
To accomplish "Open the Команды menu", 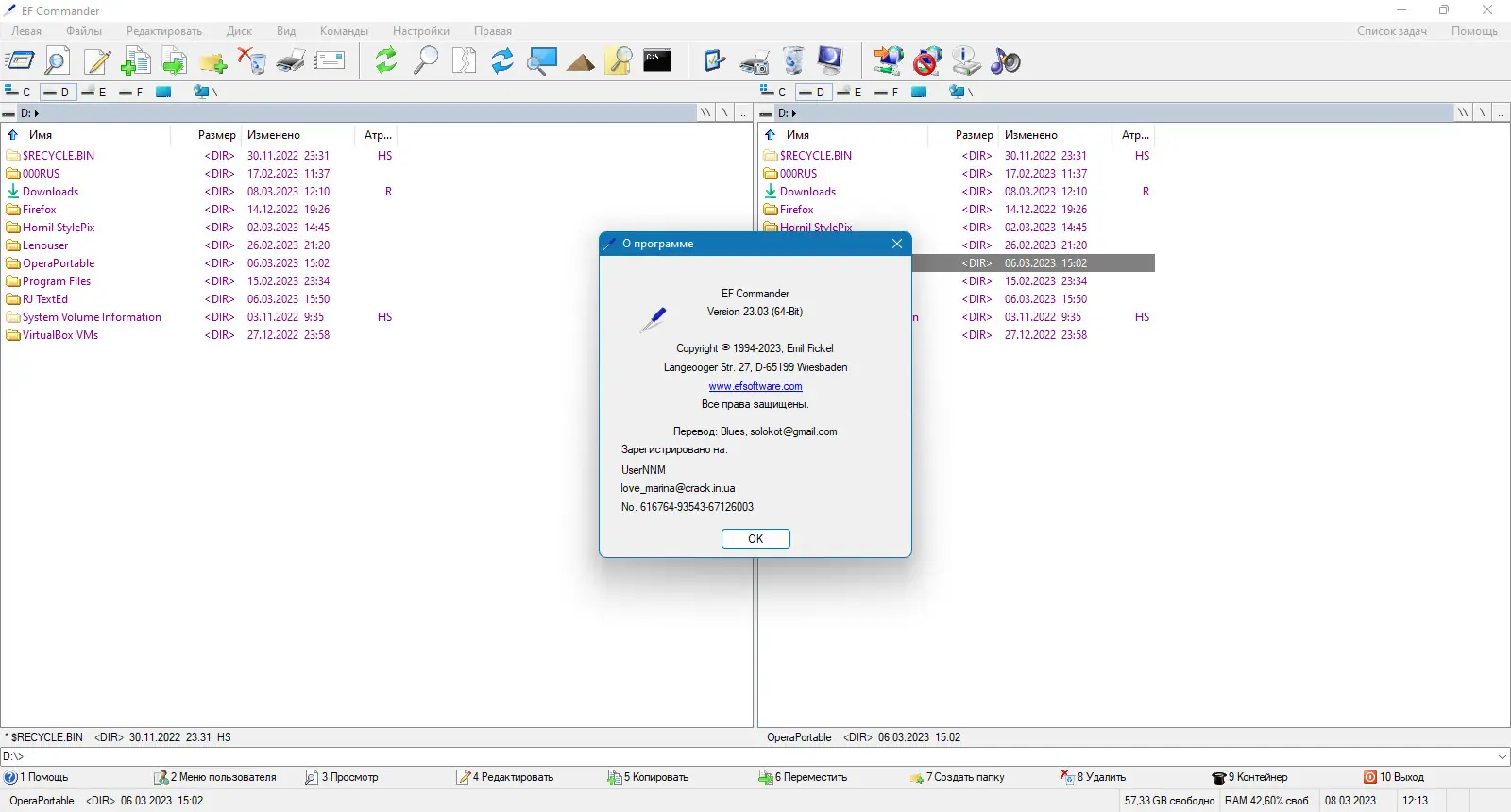I will [344, 31].
